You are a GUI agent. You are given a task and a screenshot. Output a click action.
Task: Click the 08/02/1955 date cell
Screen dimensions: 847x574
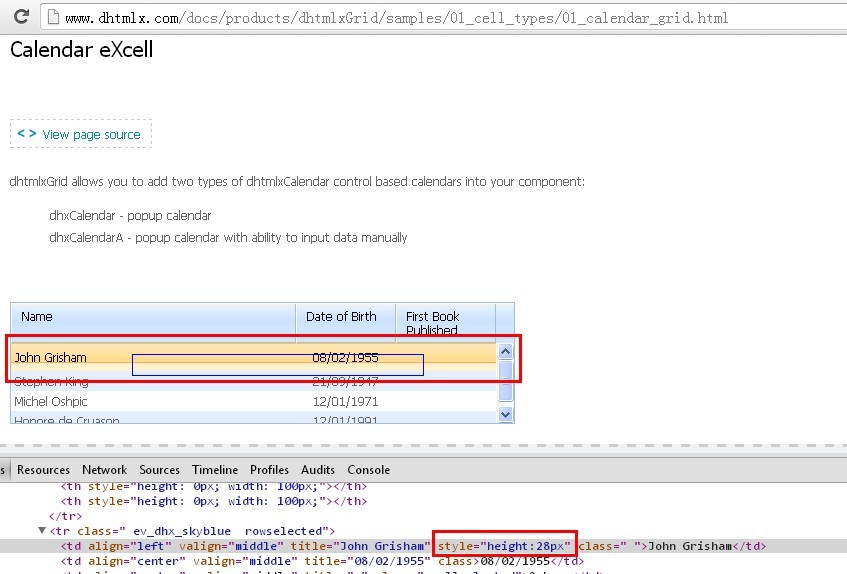(x=345, y=357)
